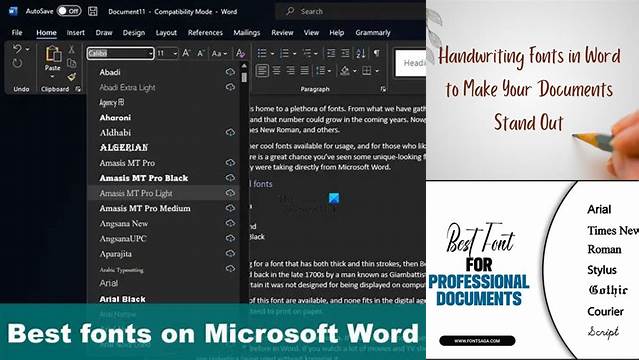Image resolution: width=639 pixels, height=360 pixels.
Task: Click in the title bar Search box
Action: tap(350, 11)
